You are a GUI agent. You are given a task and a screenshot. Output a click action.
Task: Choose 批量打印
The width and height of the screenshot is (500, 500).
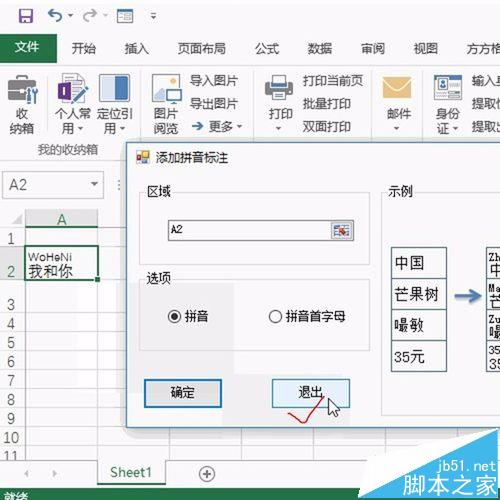327,104
